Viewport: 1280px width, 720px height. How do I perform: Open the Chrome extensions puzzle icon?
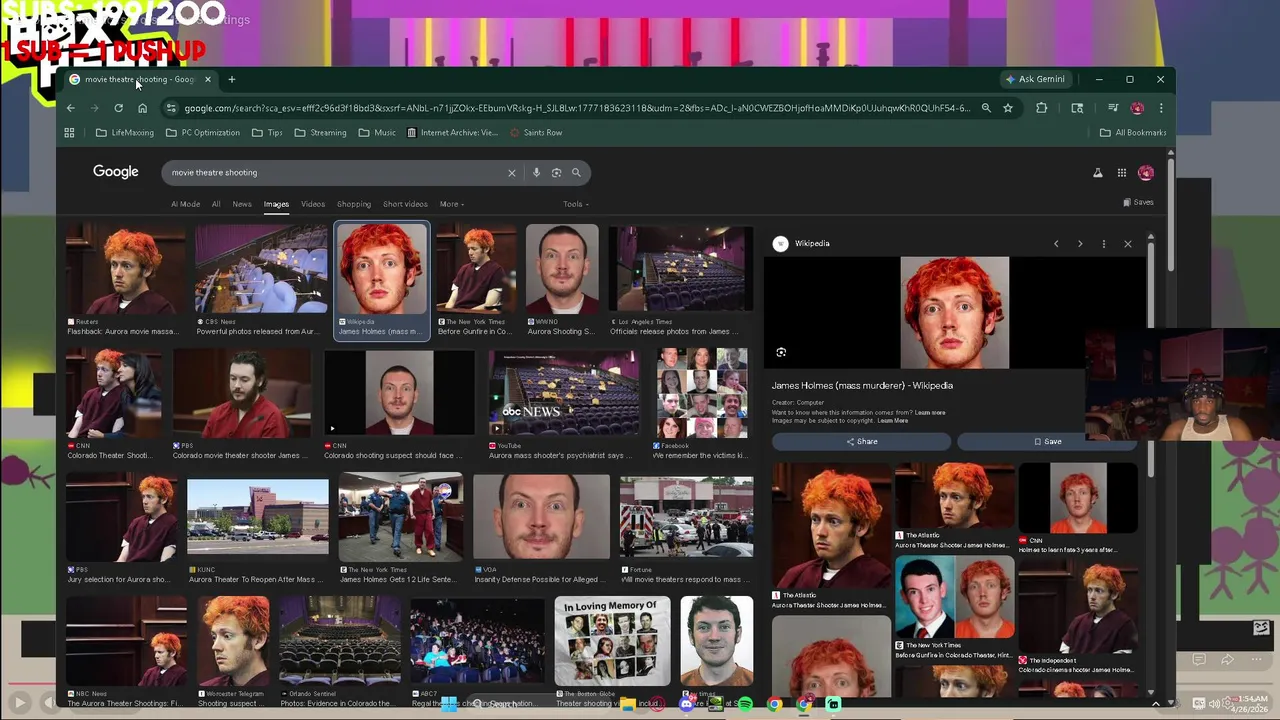pyautogui.click(x=1041, y=108)
